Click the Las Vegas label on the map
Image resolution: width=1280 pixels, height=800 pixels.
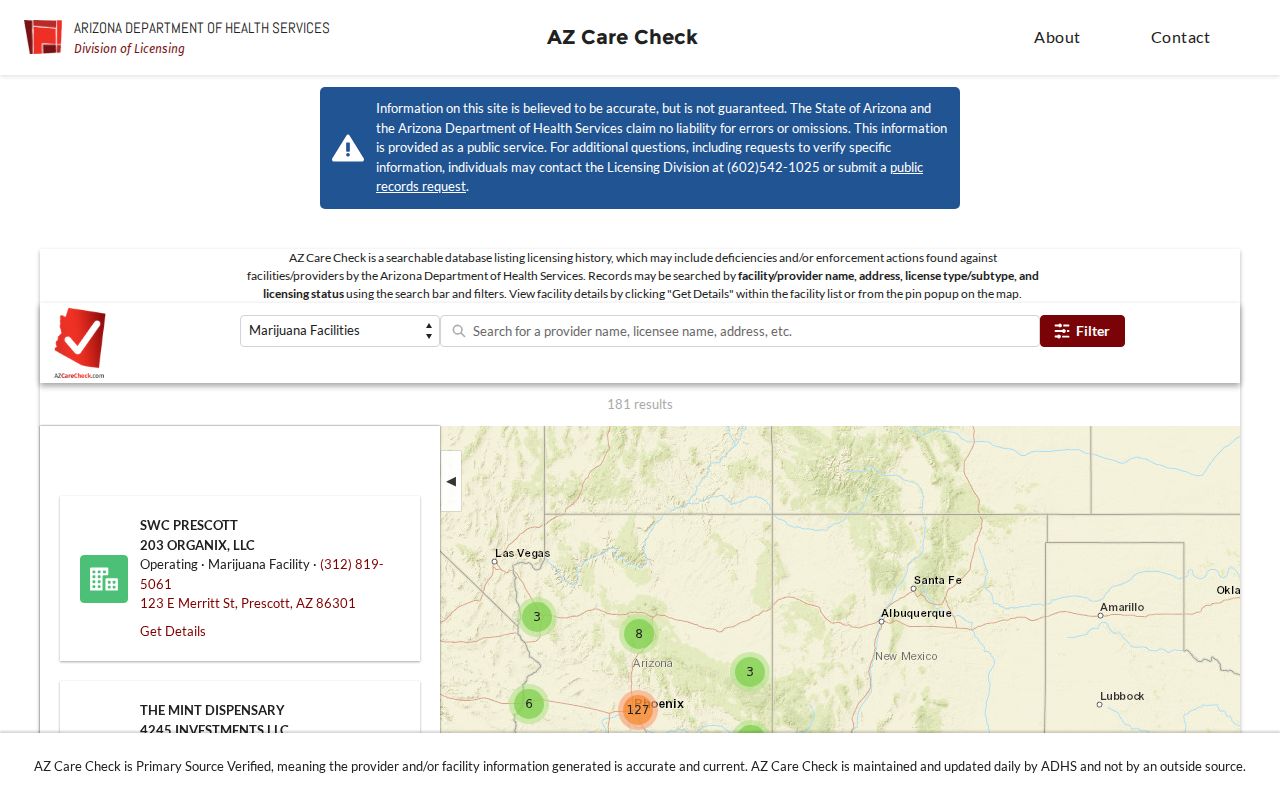[522, 553]
